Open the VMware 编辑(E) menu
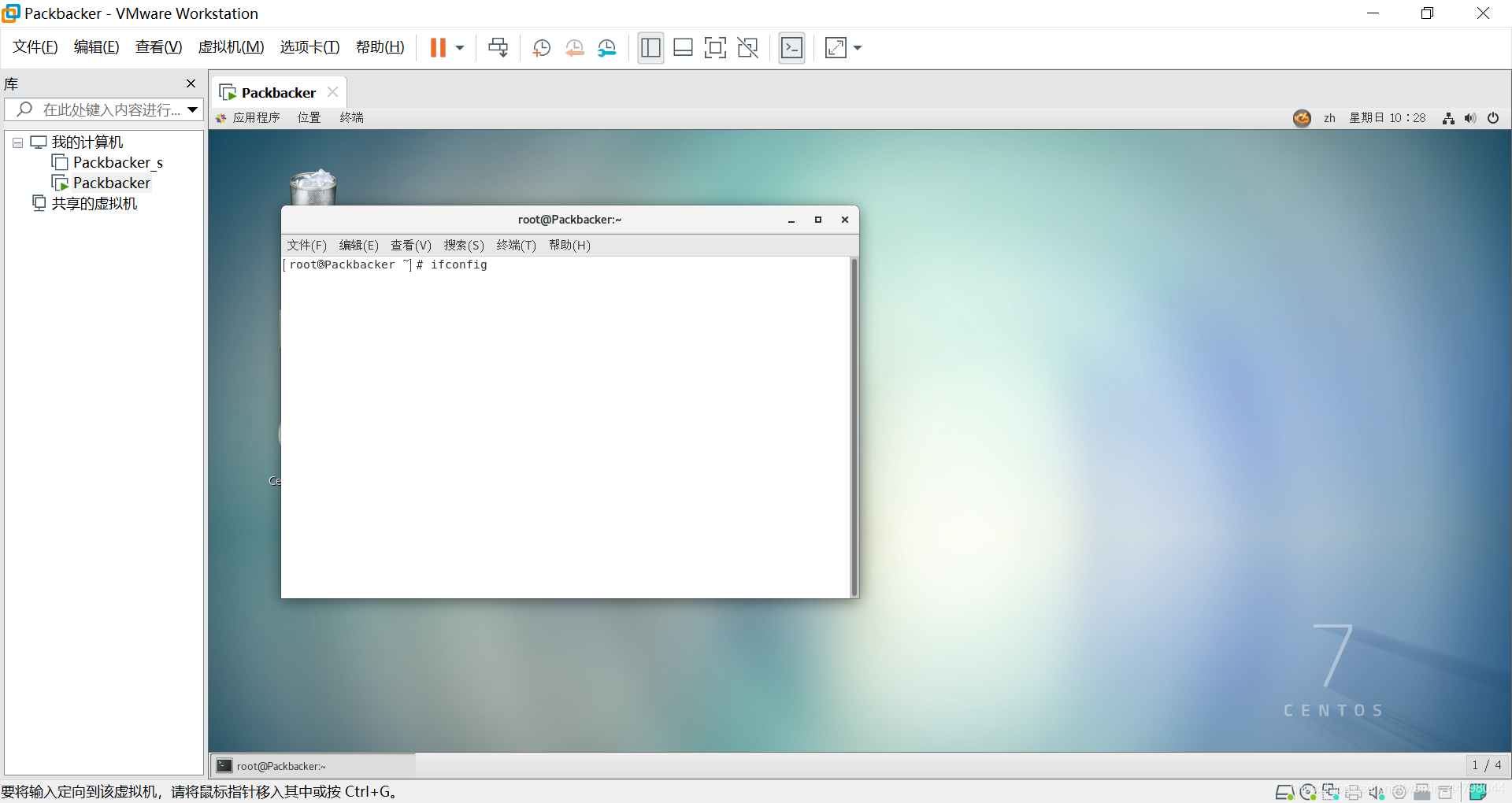The image size is (1512, 803). pyautogui.click(x=97, y=47)
